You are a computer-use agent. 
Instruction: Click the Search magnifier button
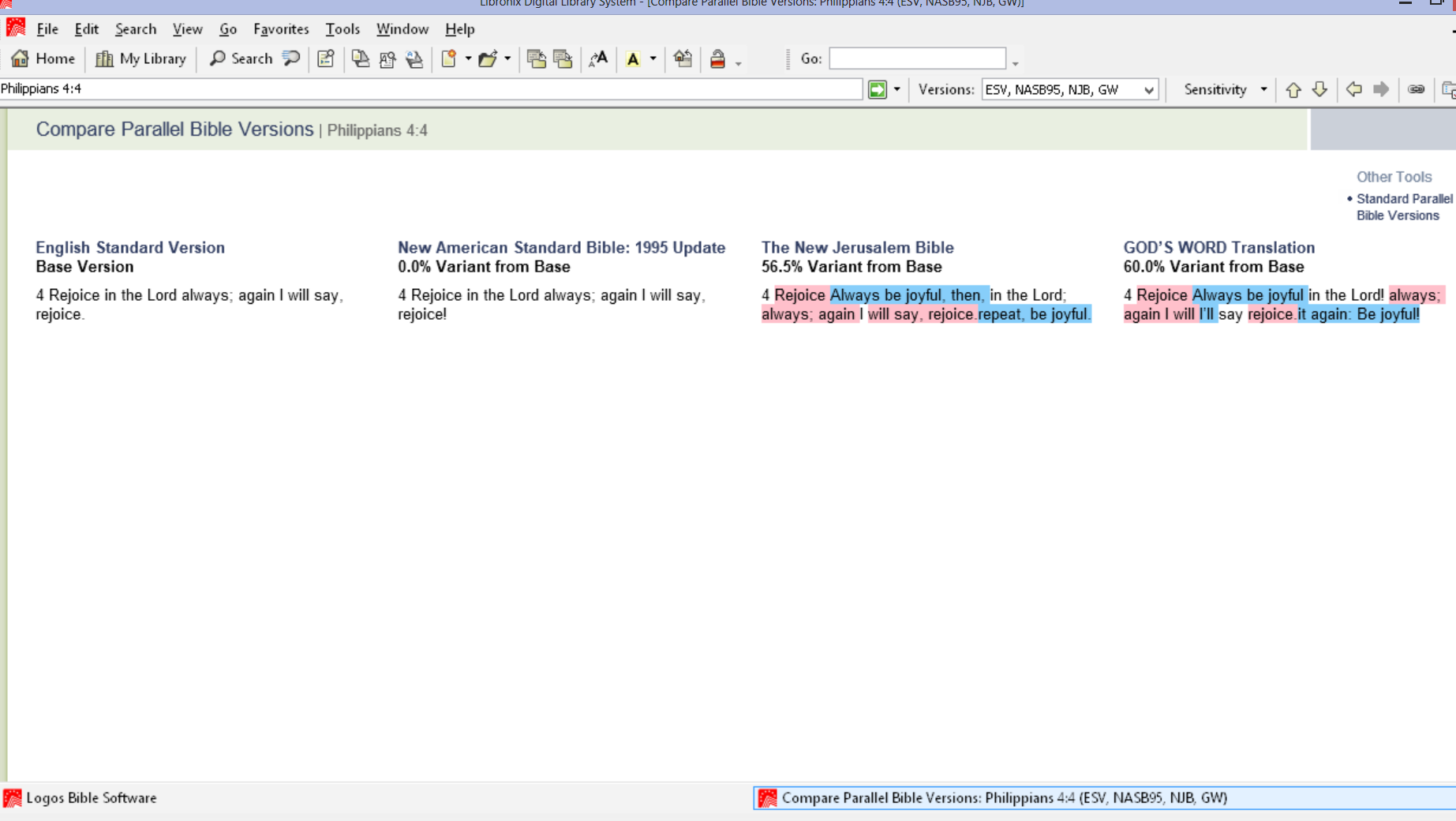[241, 58]
